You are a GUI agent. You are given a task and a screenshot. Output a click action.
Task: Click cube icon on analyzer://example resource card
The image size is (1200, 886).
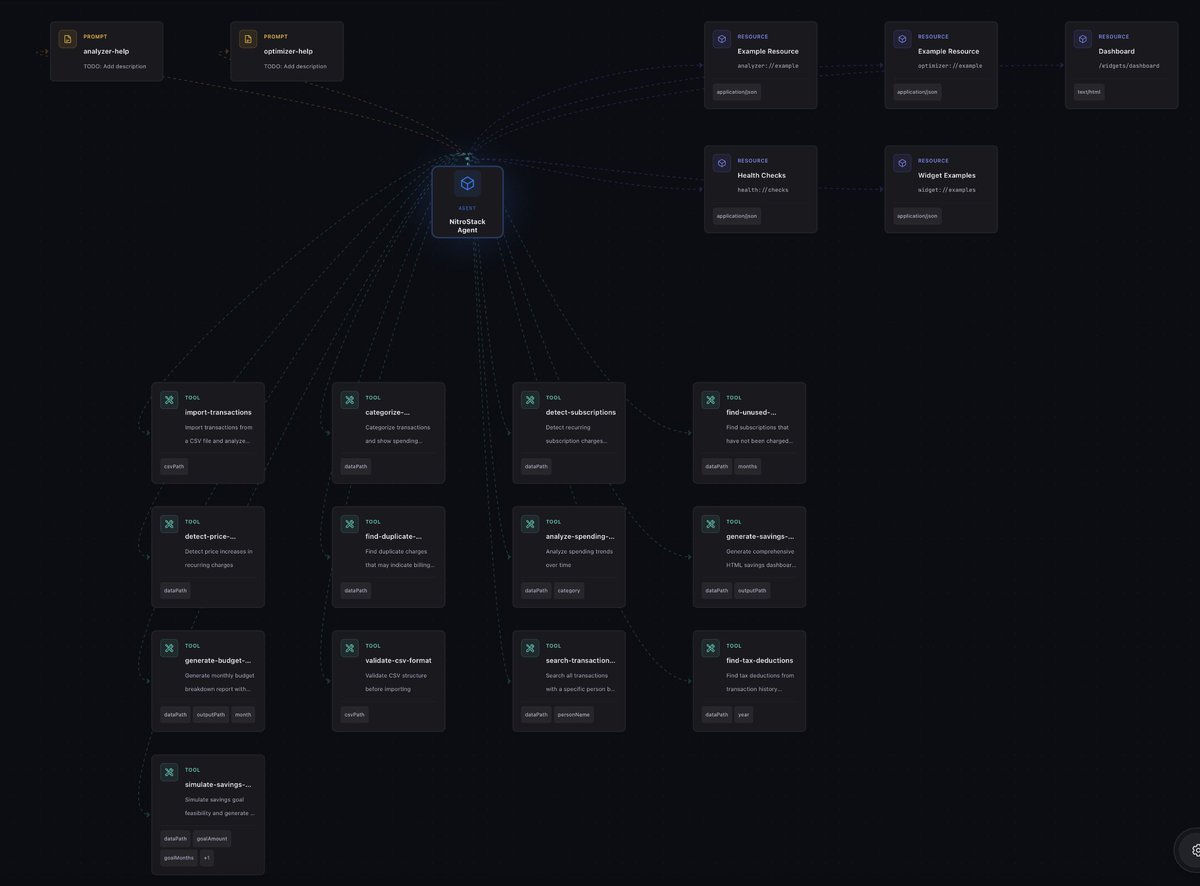tap(722, 39)
